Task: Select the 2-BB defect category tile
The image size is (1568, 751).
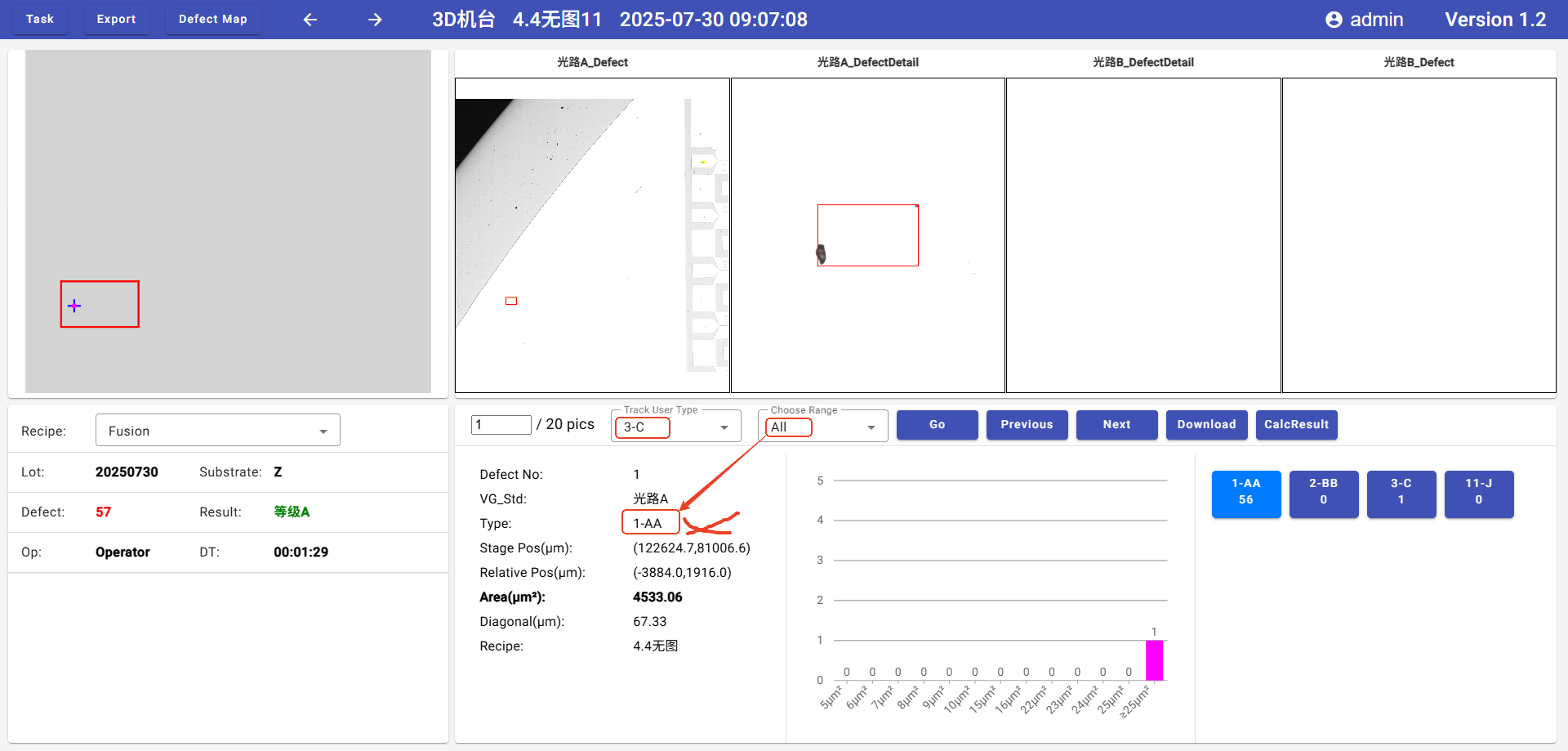Action: pos(1323,494)
